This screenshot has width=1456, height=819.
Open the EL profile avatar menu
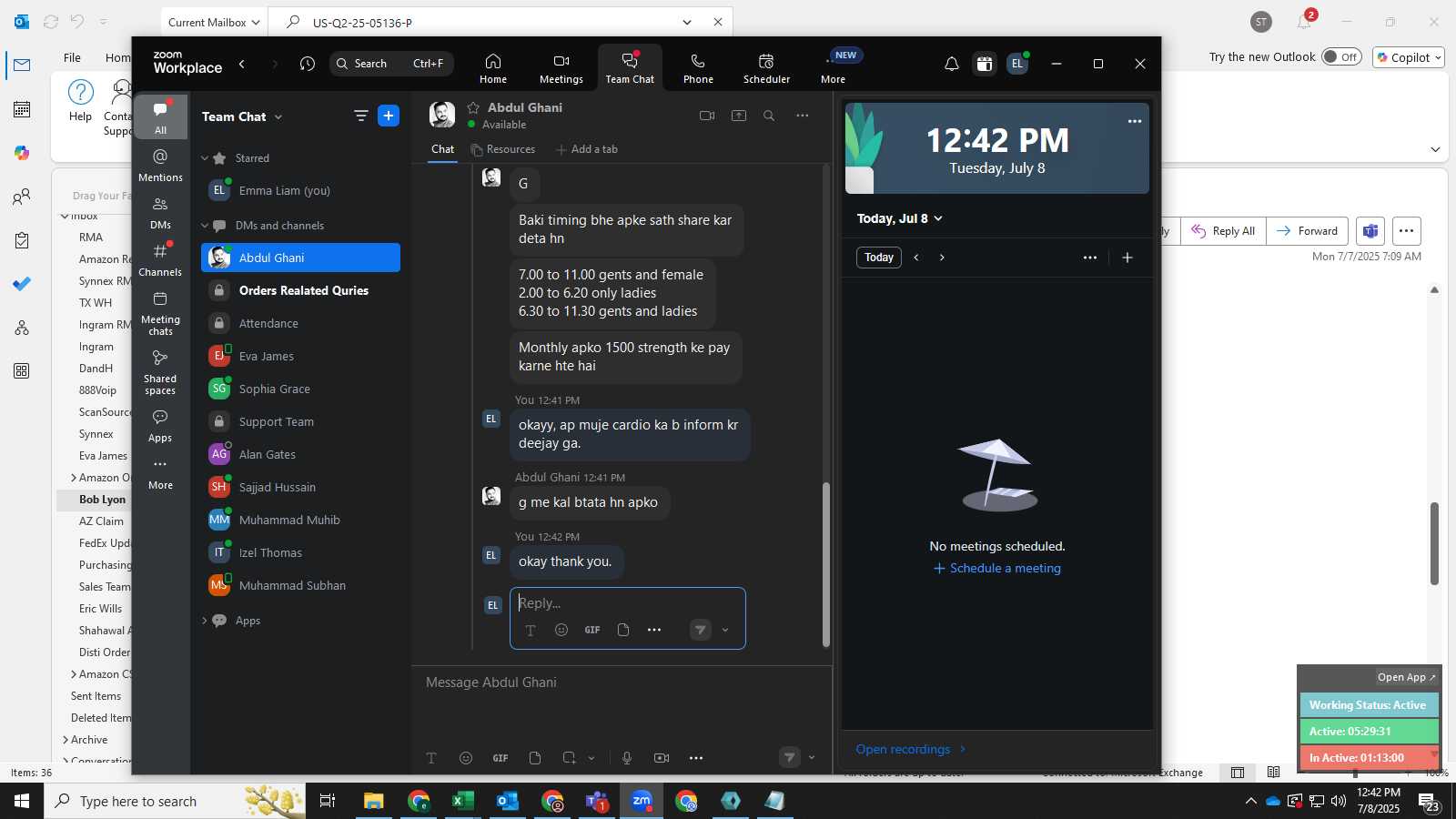(1017, 64)
